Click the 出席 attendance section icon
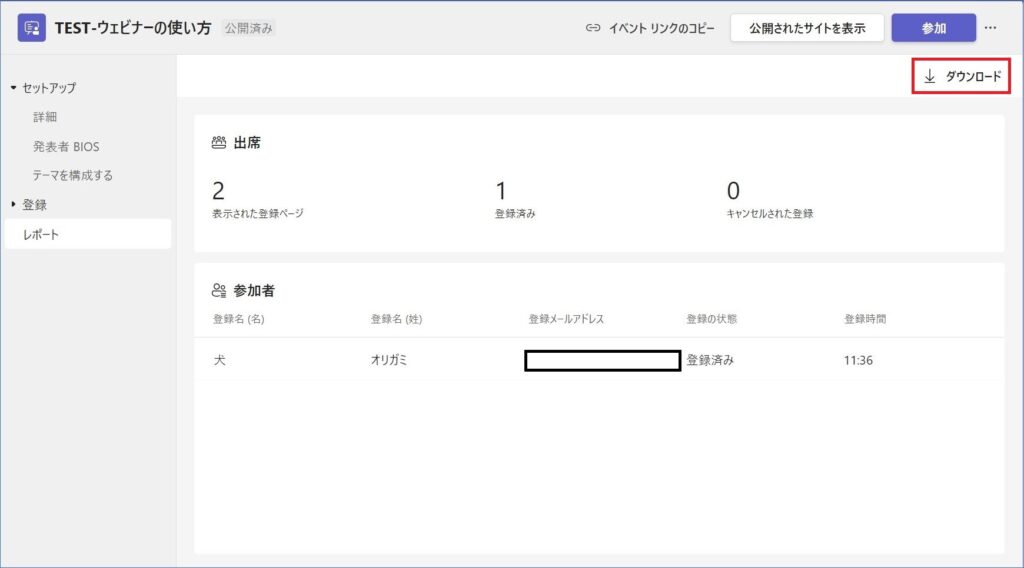The height and width of the screenshot is (568, 1024). 219,143
